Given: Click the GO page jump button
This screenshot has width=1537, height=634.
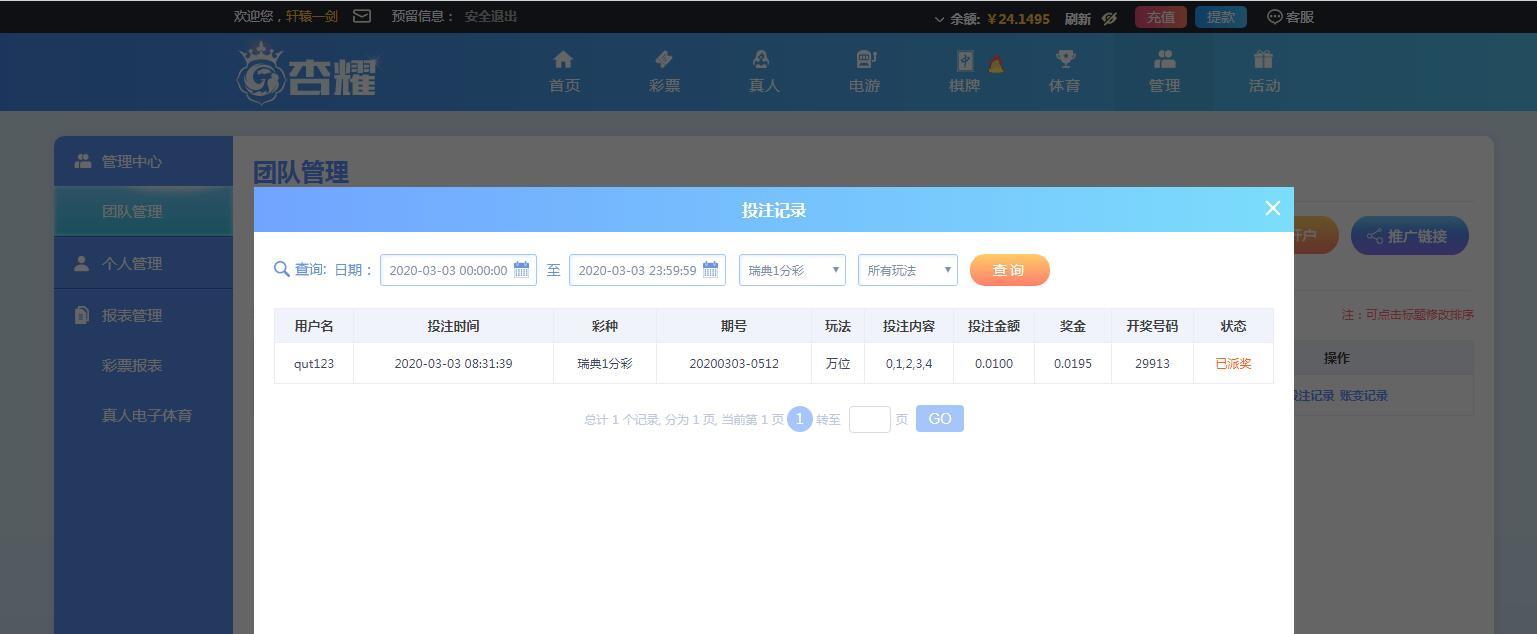Looking at the screenshot, I should coord(940,419).
